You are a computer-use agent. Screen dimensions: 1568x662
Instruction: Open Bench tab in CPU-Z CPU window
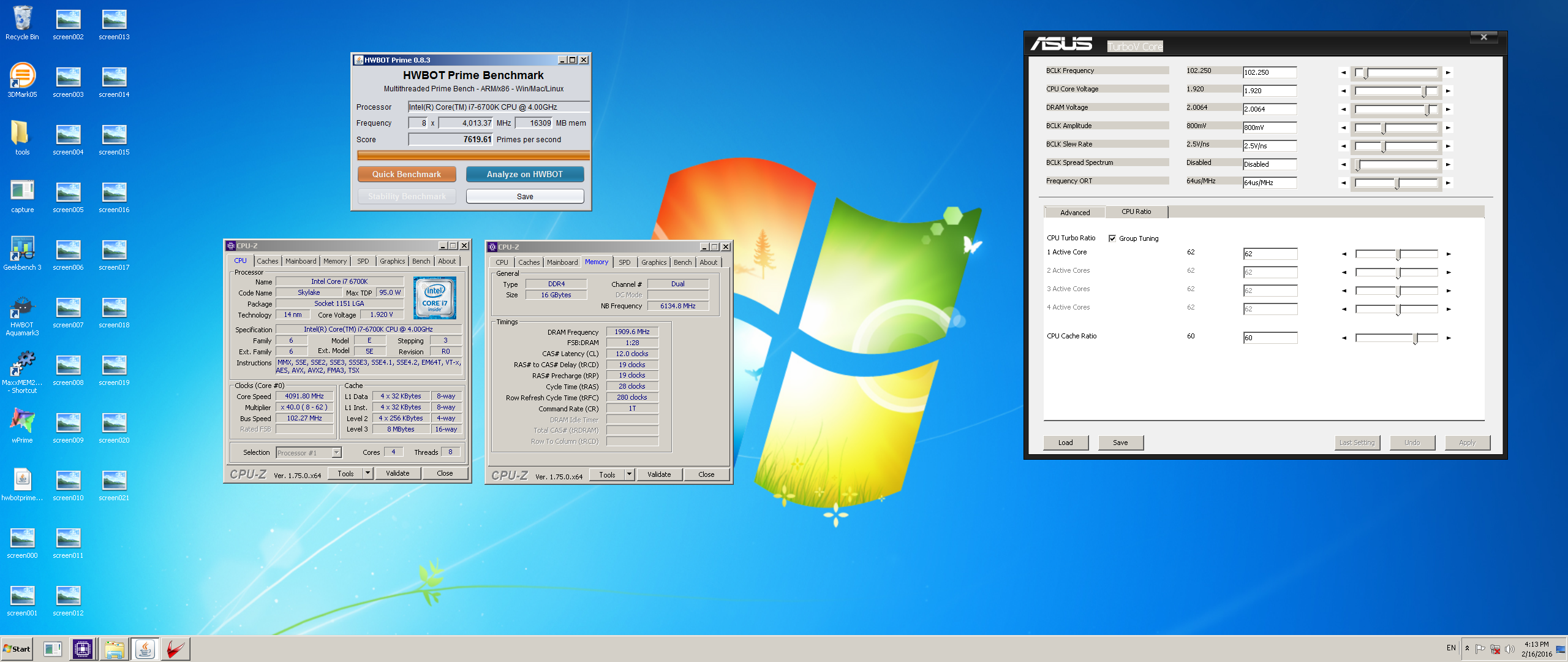[421, 261]
